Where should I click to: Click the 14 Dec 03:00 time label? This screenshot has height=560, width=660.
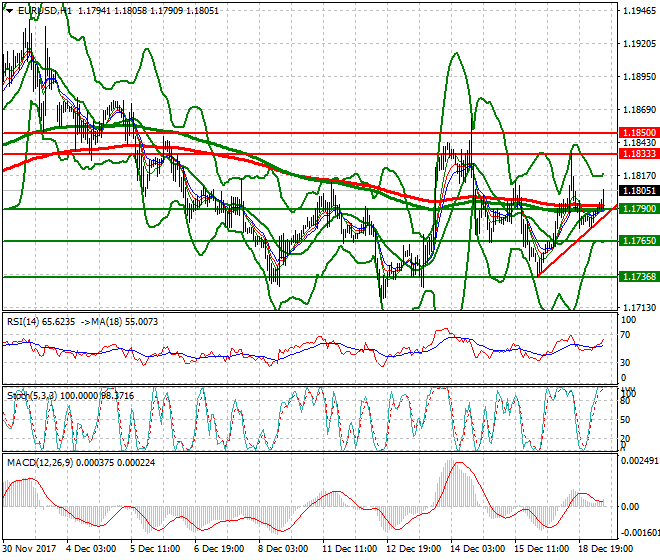(x=478, y=549)
